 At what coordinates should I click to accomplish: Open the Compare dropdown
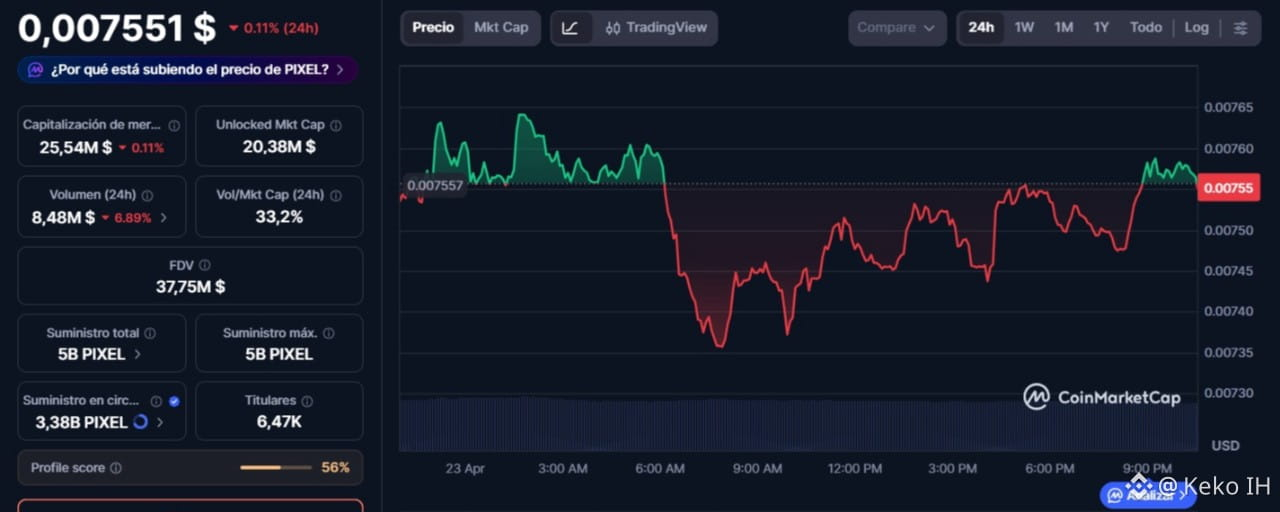point(898,28)
